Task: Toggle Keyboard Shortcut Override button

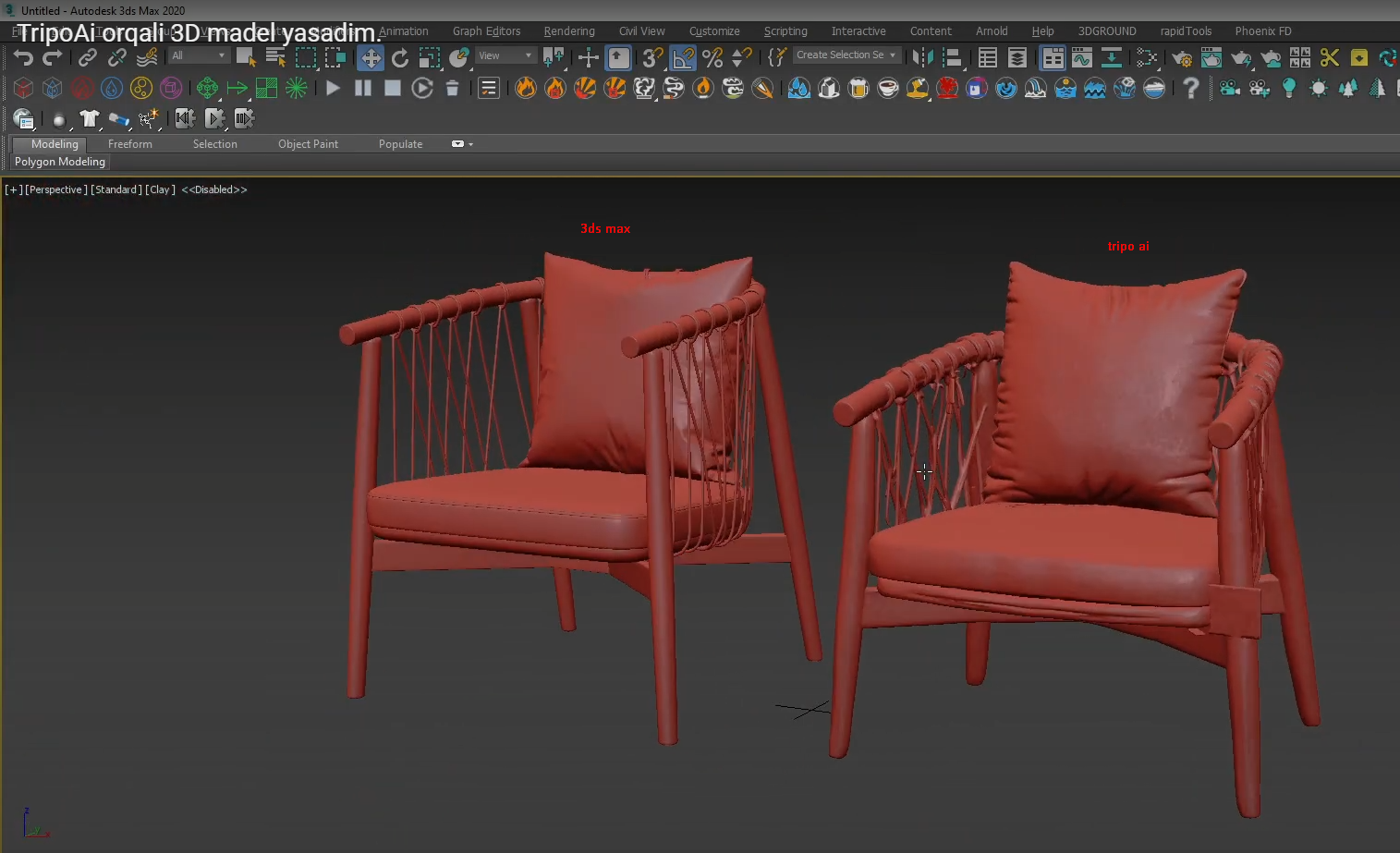Action: tap(618, 58)
